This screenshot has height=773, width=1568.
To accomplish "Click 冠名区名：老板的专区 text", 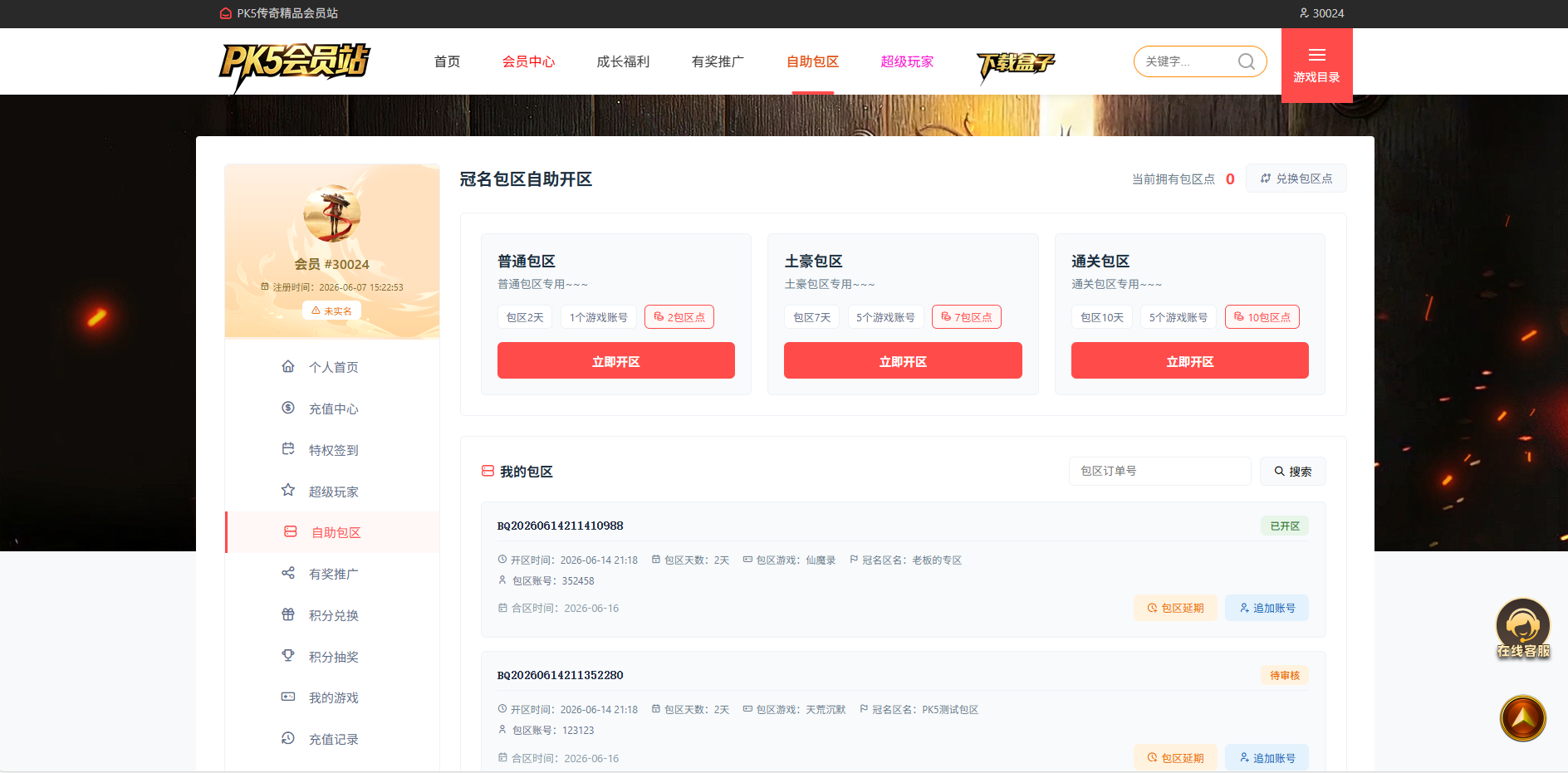I will tap(912, 560).
